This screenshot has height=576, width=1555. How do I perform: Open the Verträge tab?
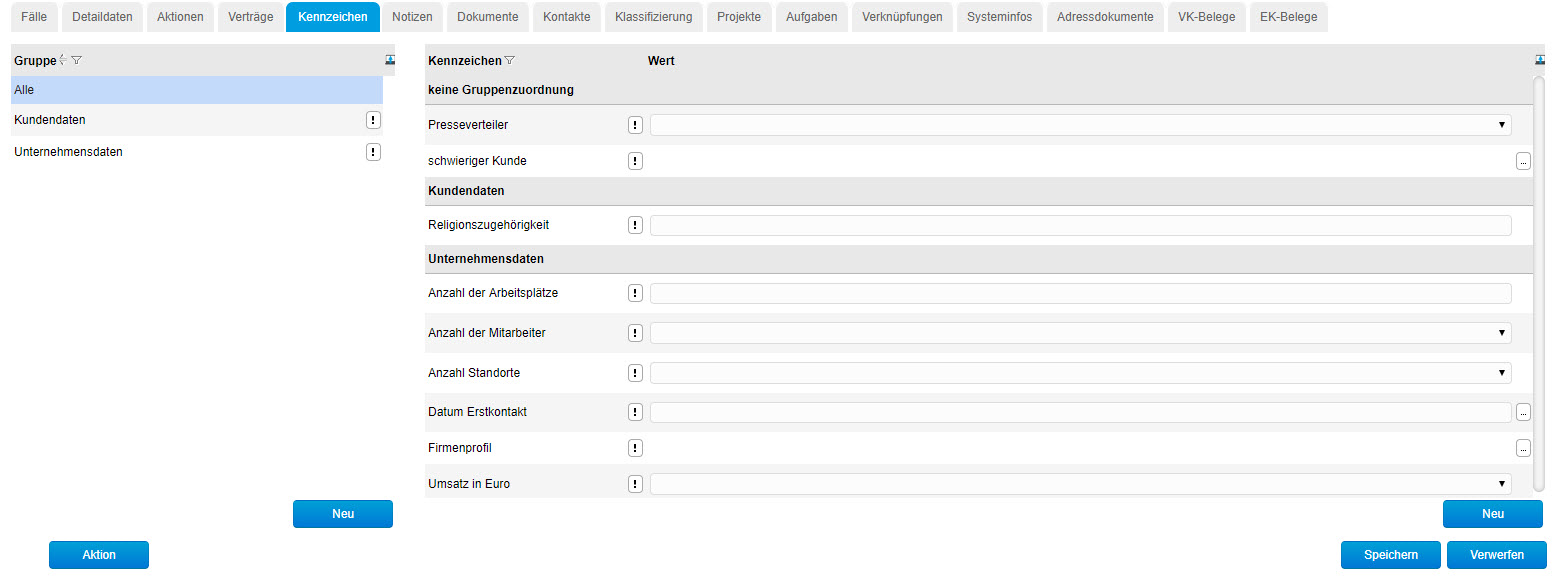pyautogui.click(x=249, y=17)
